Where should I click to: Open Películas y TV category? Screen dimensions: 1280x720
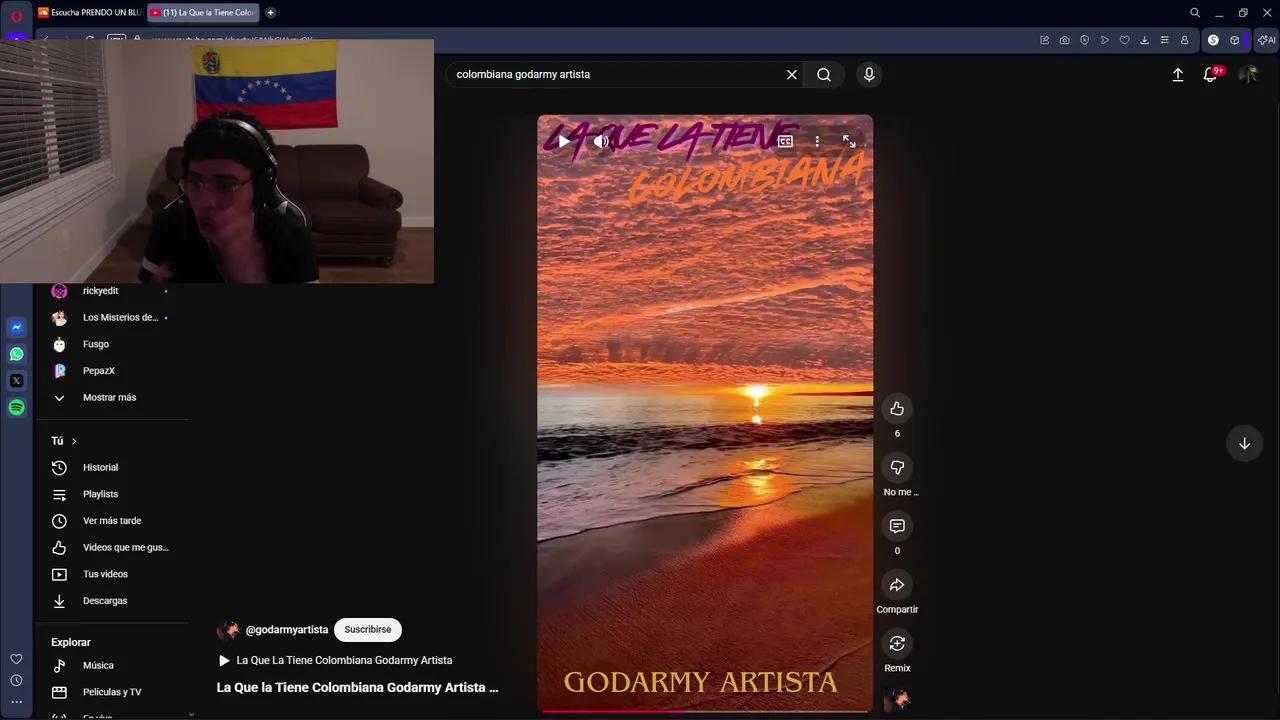click(x=111, y=692)
